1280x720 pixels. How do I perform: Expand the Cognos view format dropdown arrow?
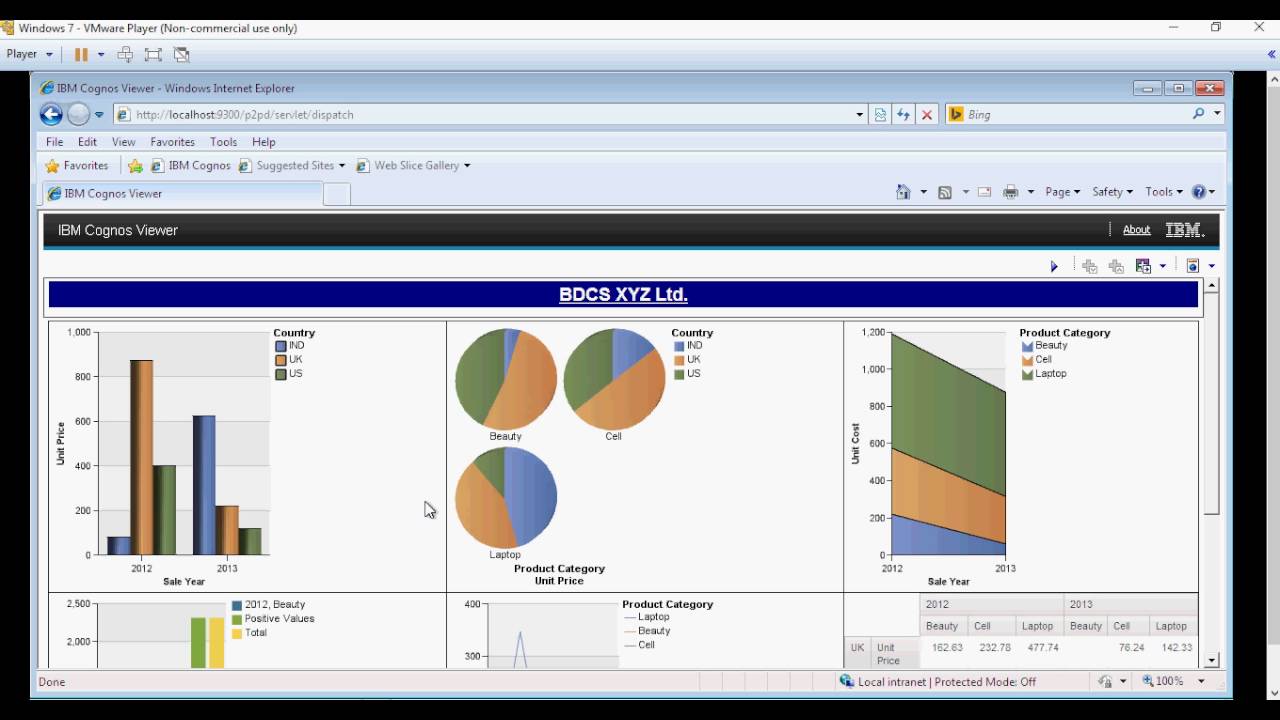click(1211, 266)
